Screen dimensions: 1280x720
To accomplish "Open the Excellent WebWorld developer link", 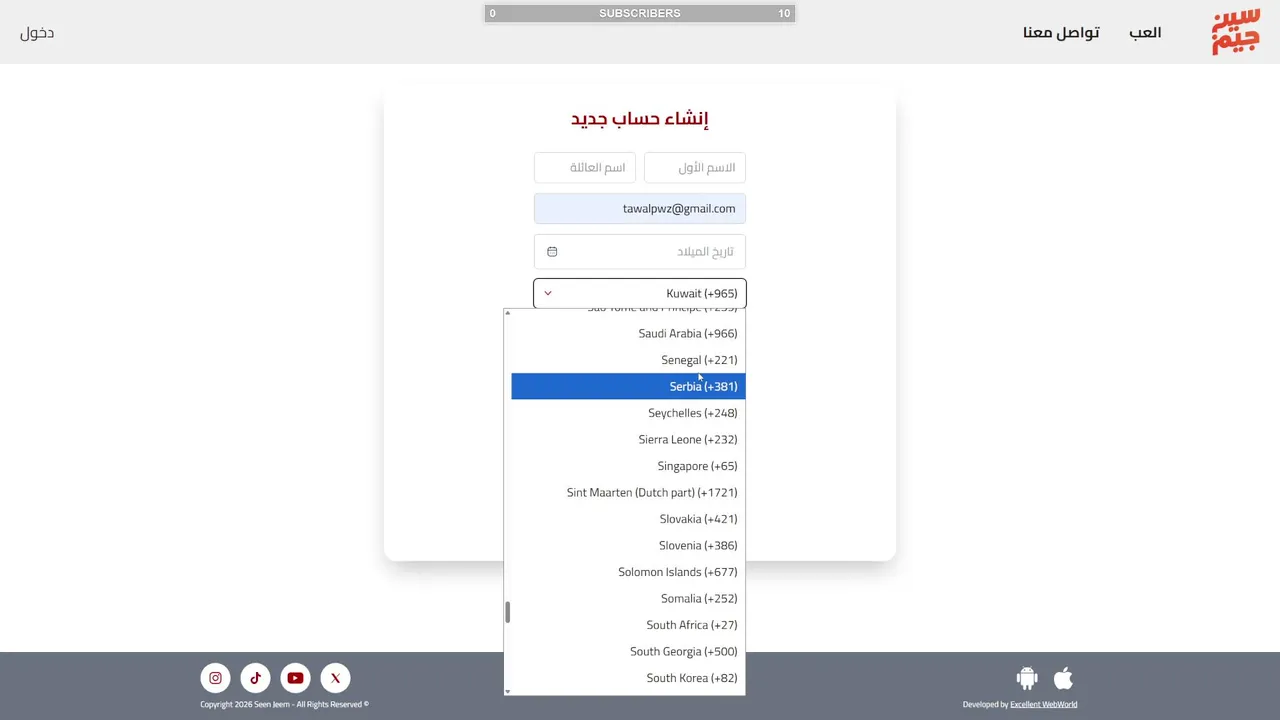I will coord(1043,704).
